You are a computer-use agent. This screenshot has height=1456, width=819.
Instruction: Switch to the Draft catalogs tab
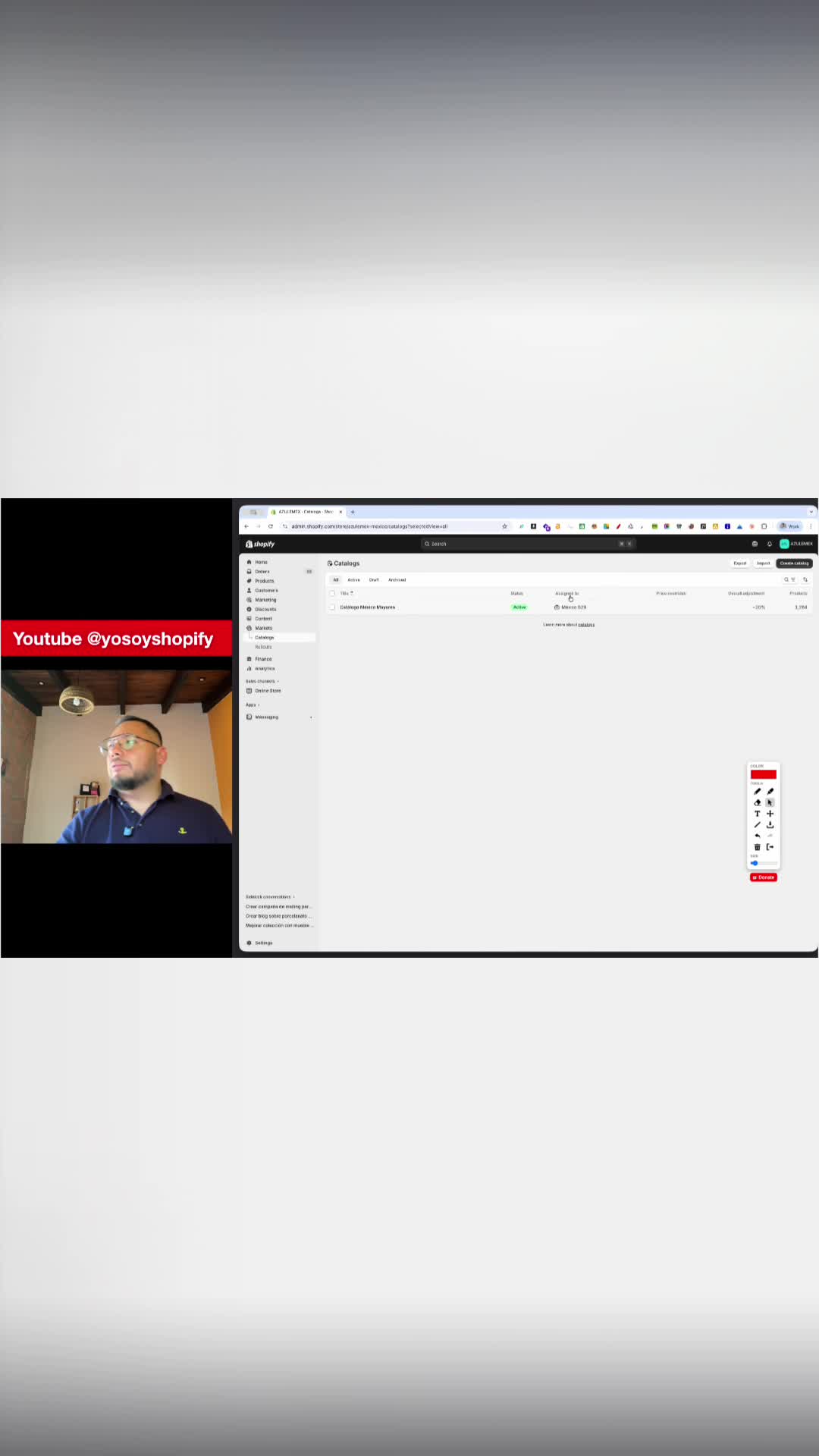tap(374, 579)
